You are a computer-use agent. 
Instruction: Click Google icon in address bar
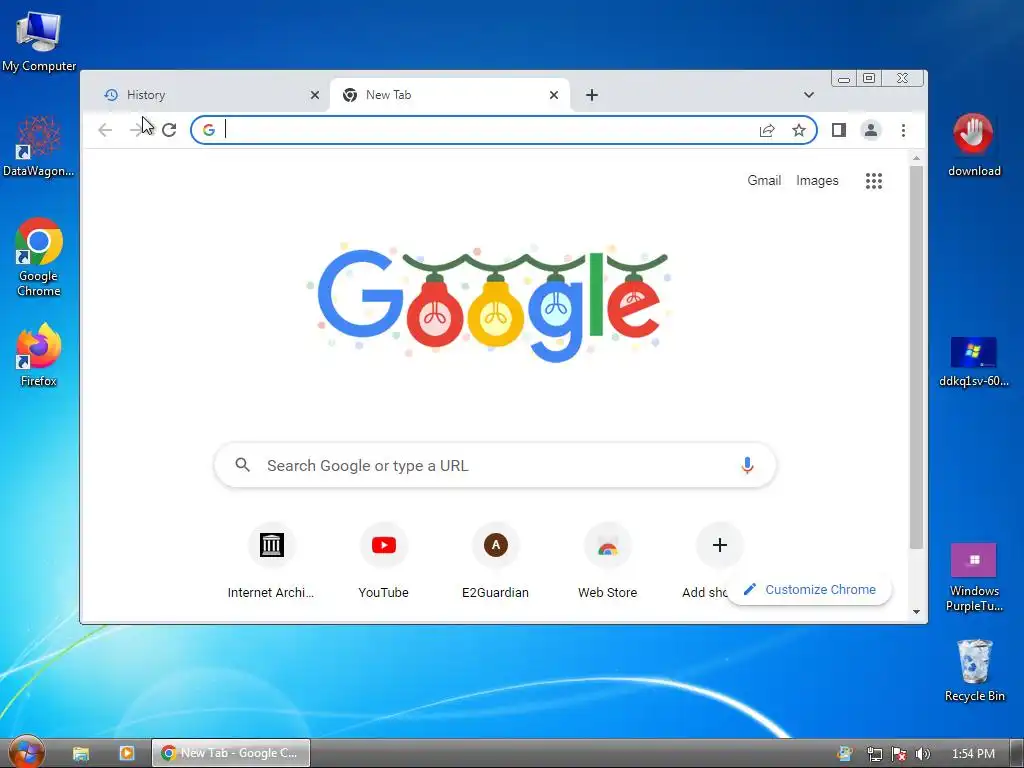coord(208,130)
